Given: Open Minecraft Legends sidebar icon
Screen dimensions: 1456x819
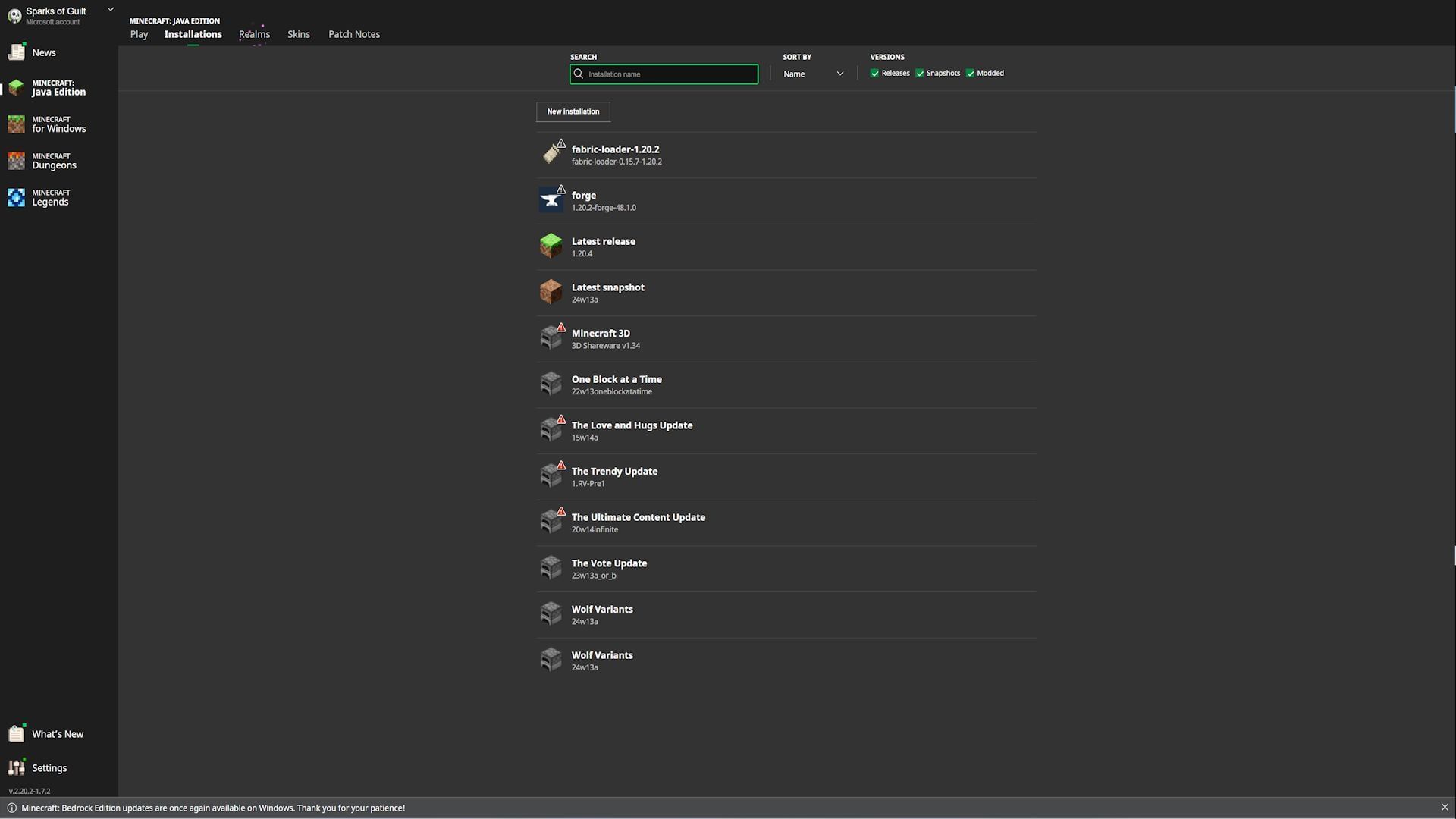Looking at the screenshot, I should 17,197.
